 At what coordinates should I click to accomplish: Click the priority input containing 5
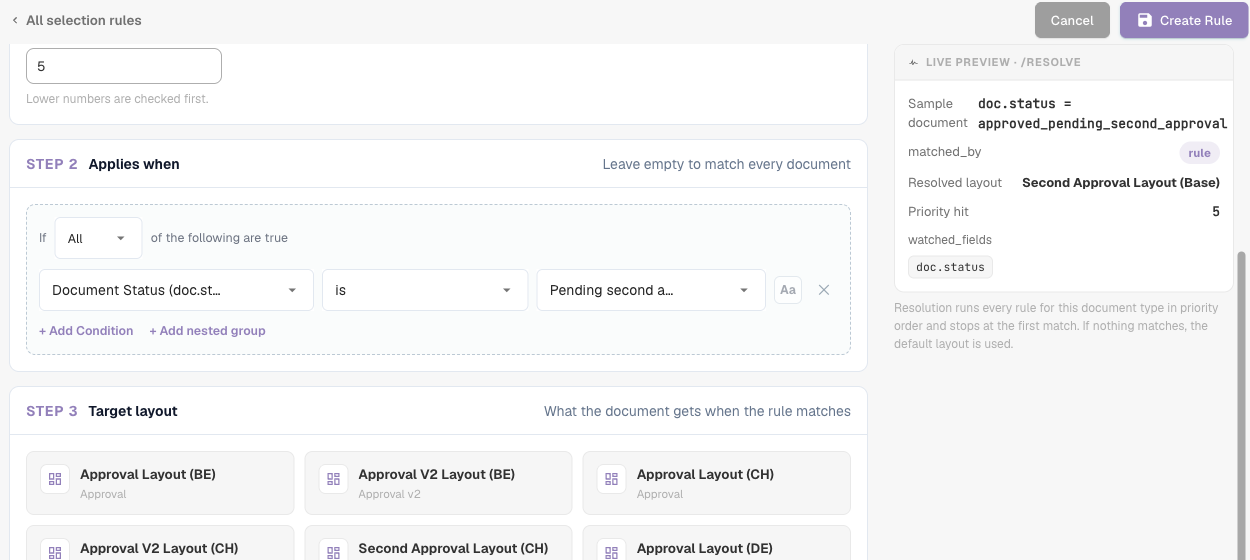(124, 66)
